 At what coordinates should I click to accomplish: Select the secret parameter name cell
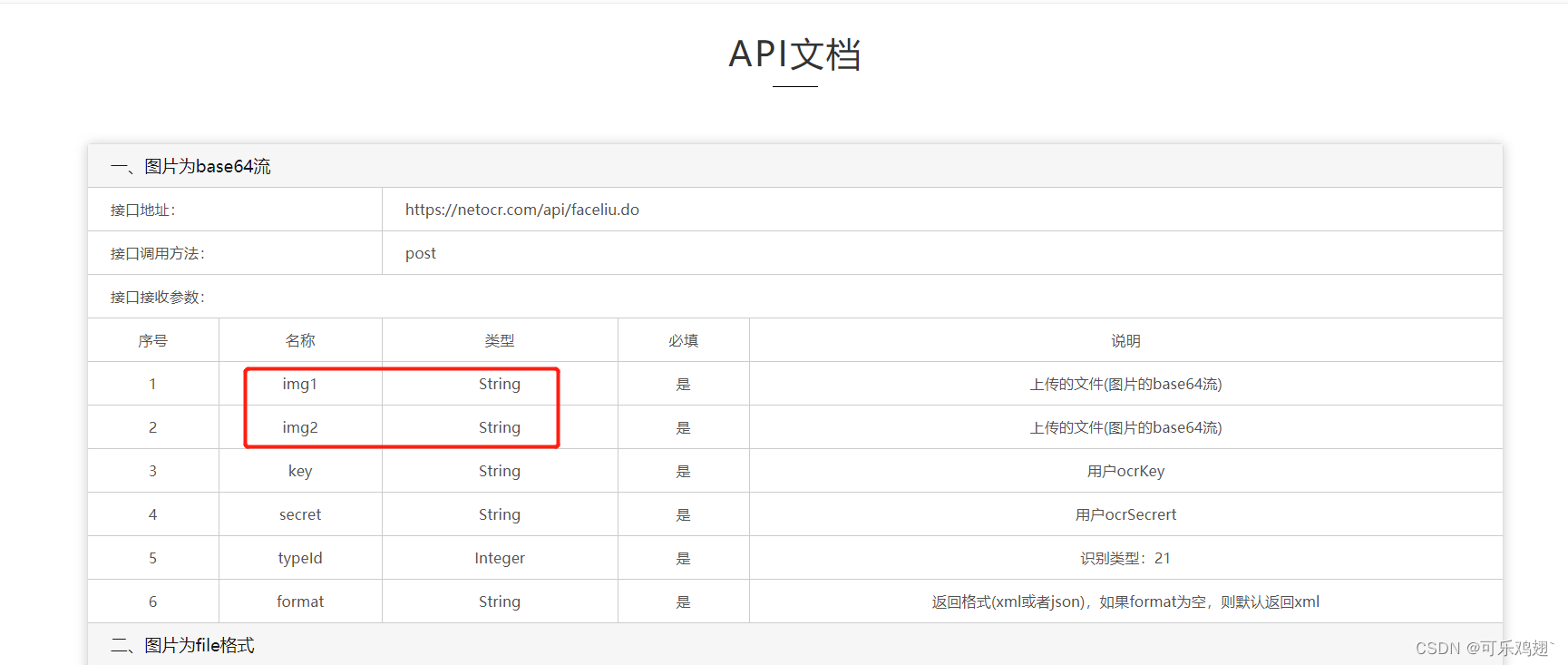tap(300, 514)
